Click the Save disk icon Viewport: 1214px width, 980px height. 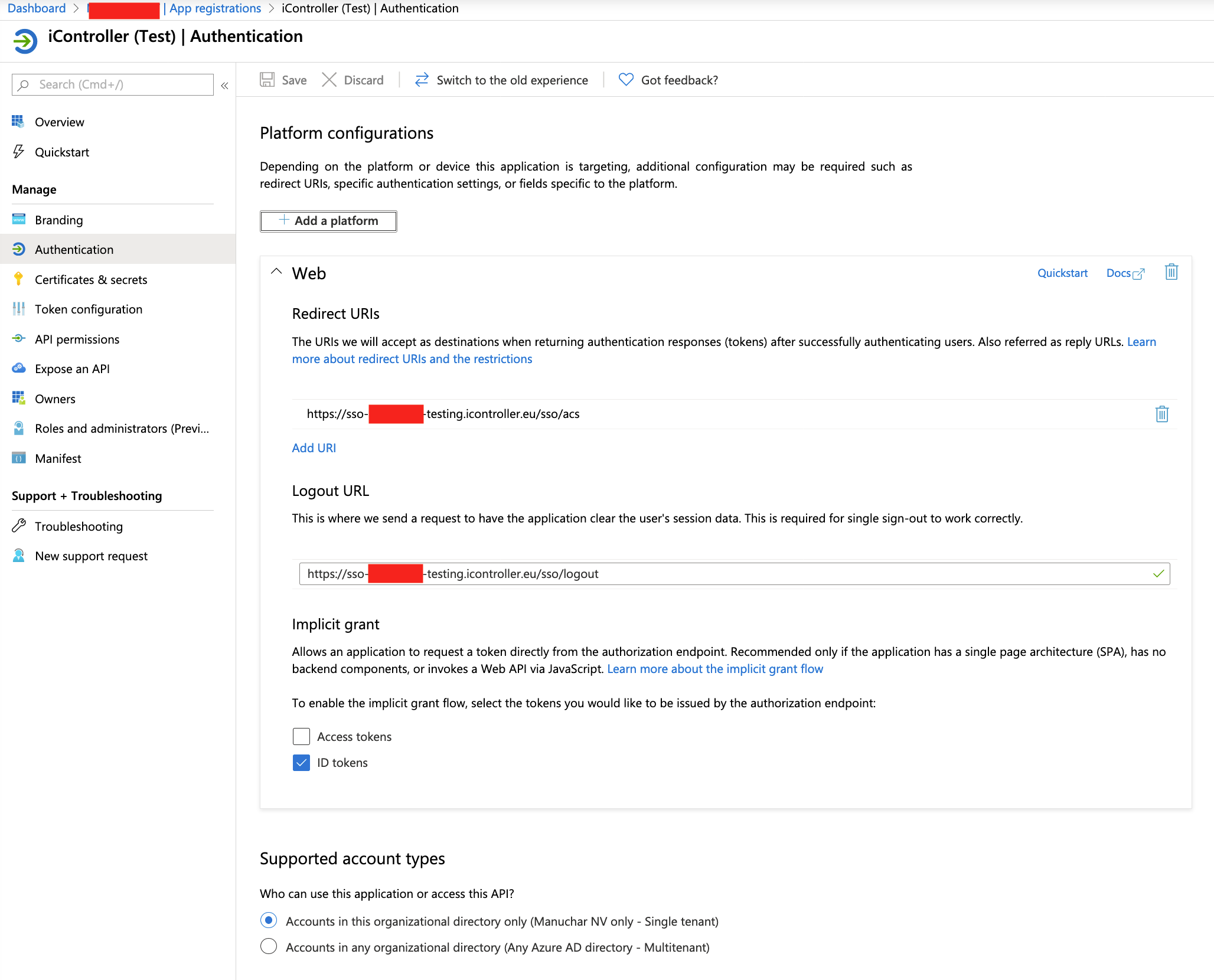coord(267,80)
